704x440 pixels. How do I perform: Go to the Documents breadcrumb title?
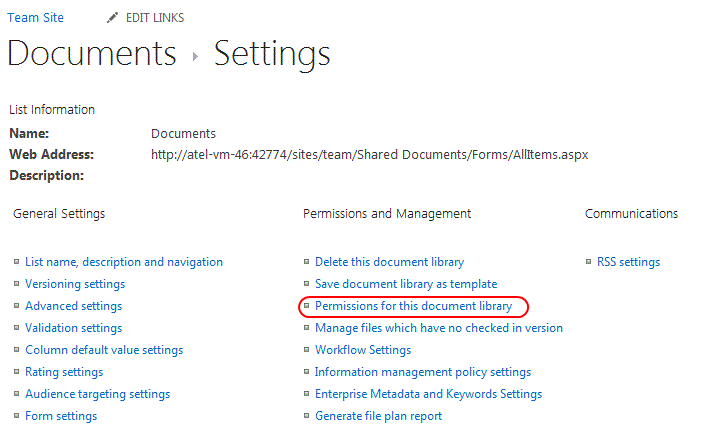click(92, 53)
